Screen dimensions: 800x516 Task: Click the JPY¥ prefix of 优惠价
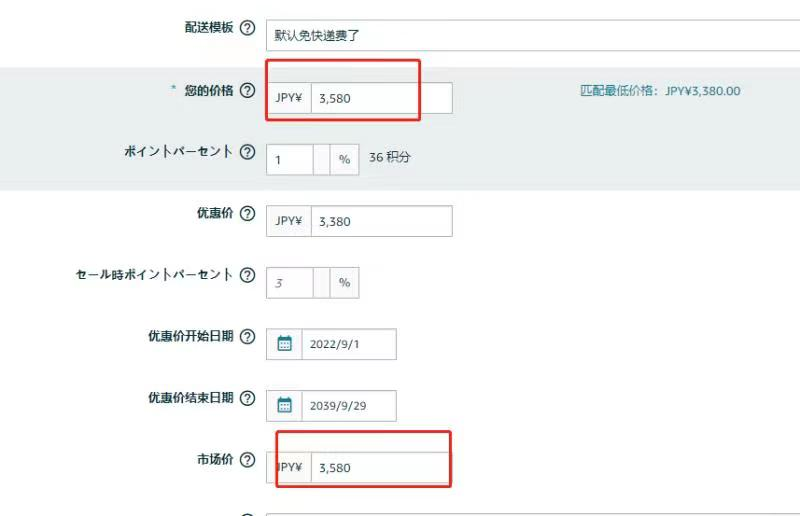coord(289,221)
